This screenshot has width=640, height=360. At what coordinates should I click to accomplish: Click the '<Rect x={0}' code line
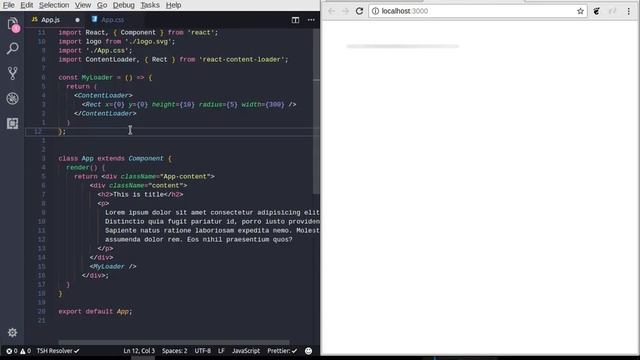point(189,104)
